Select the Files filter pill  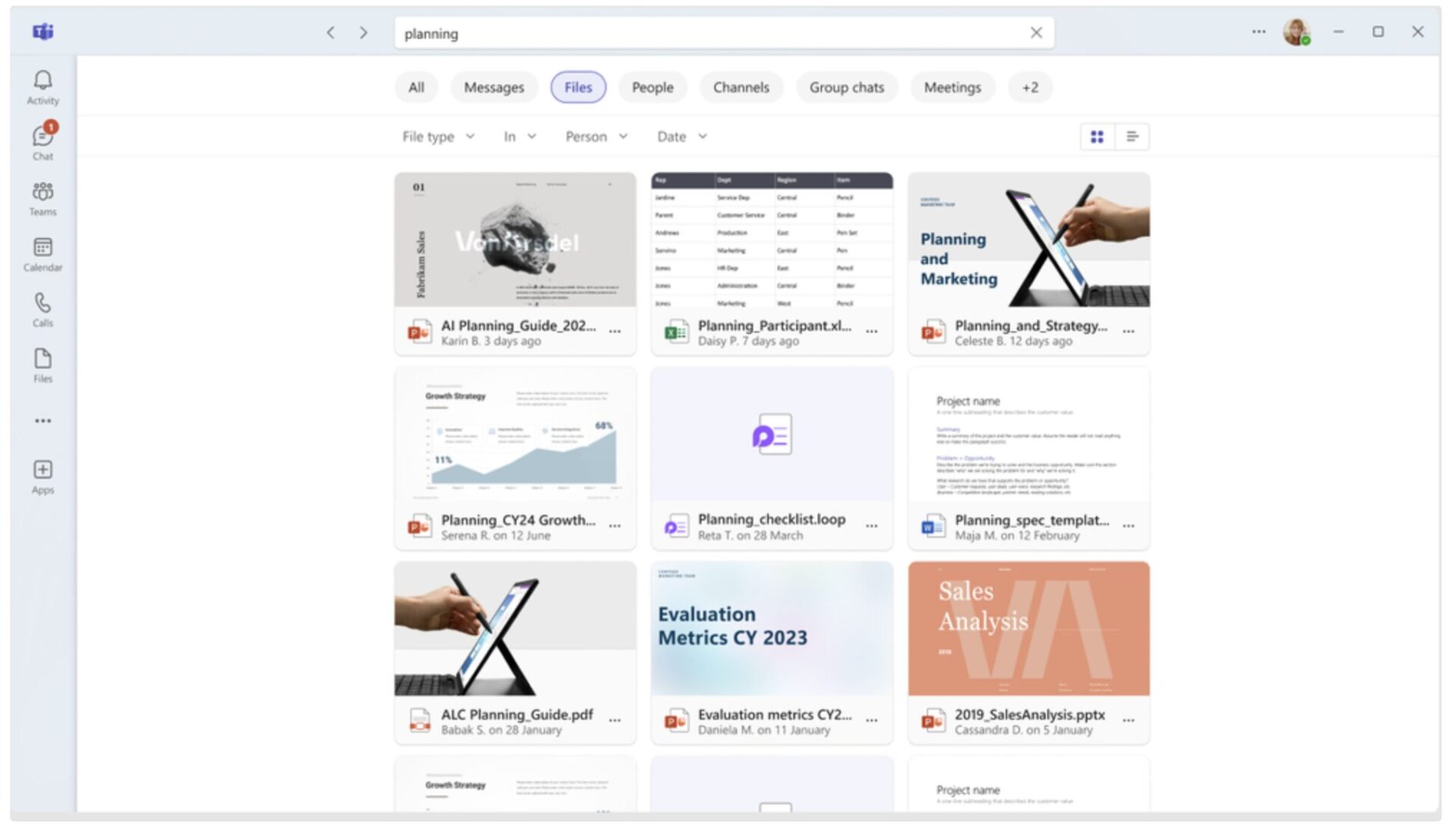point(578,87)
